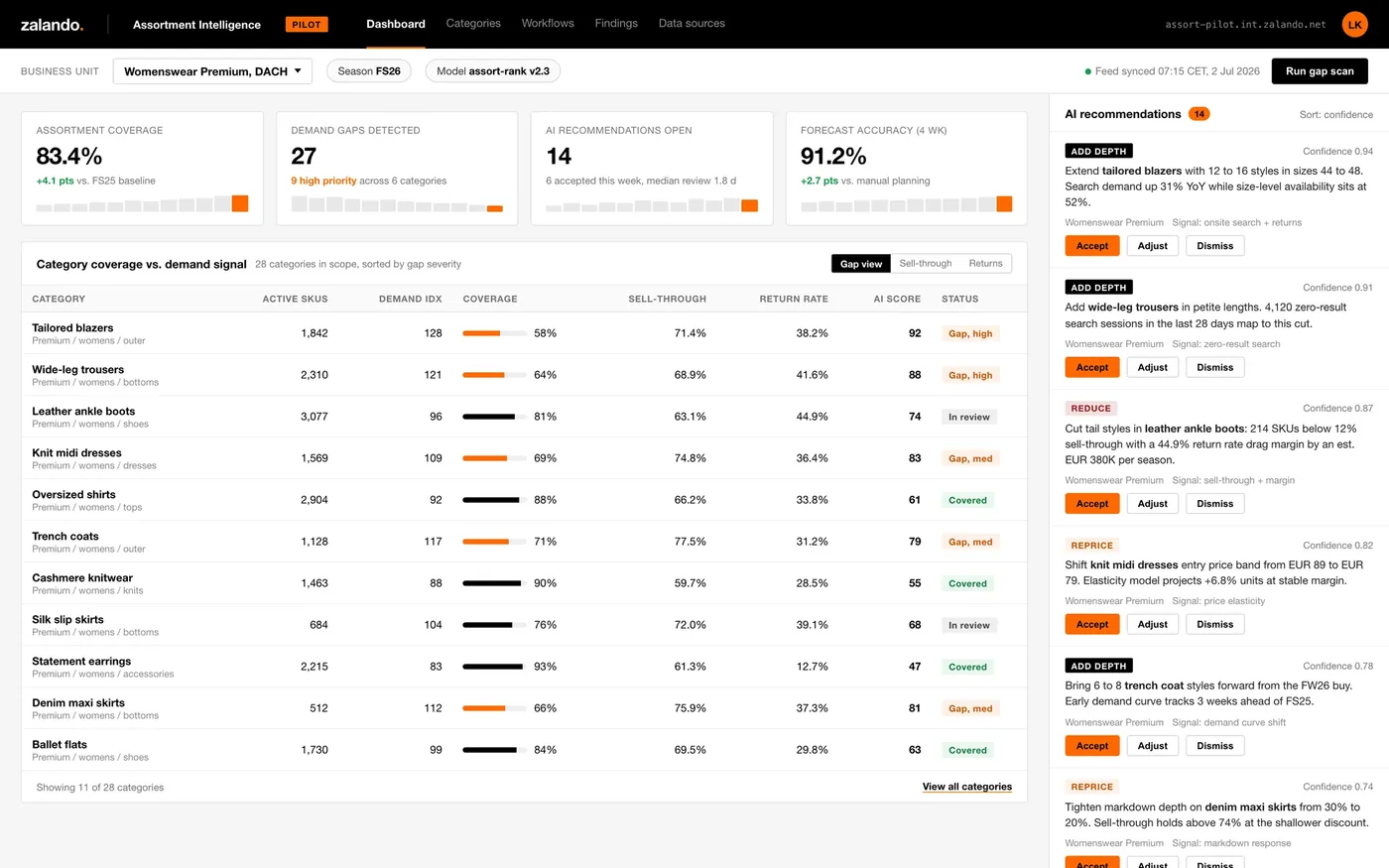
Task: Click the recommendations count badge 14
Action: coord(1199,114)
